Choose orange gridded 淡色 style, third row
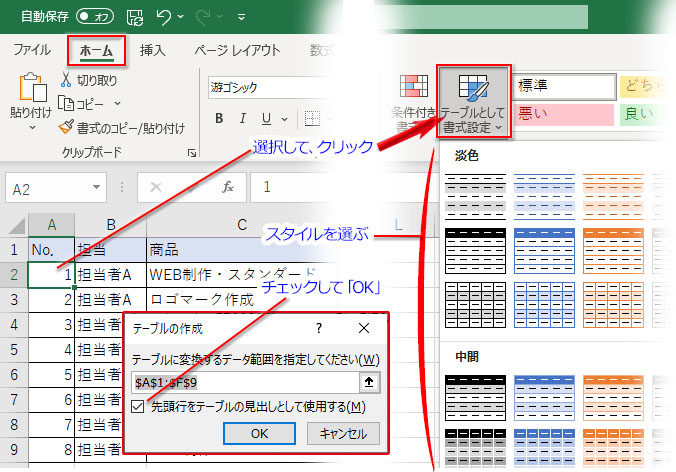The width and height of the screenshot is (676, 472). tap(613, 305)
